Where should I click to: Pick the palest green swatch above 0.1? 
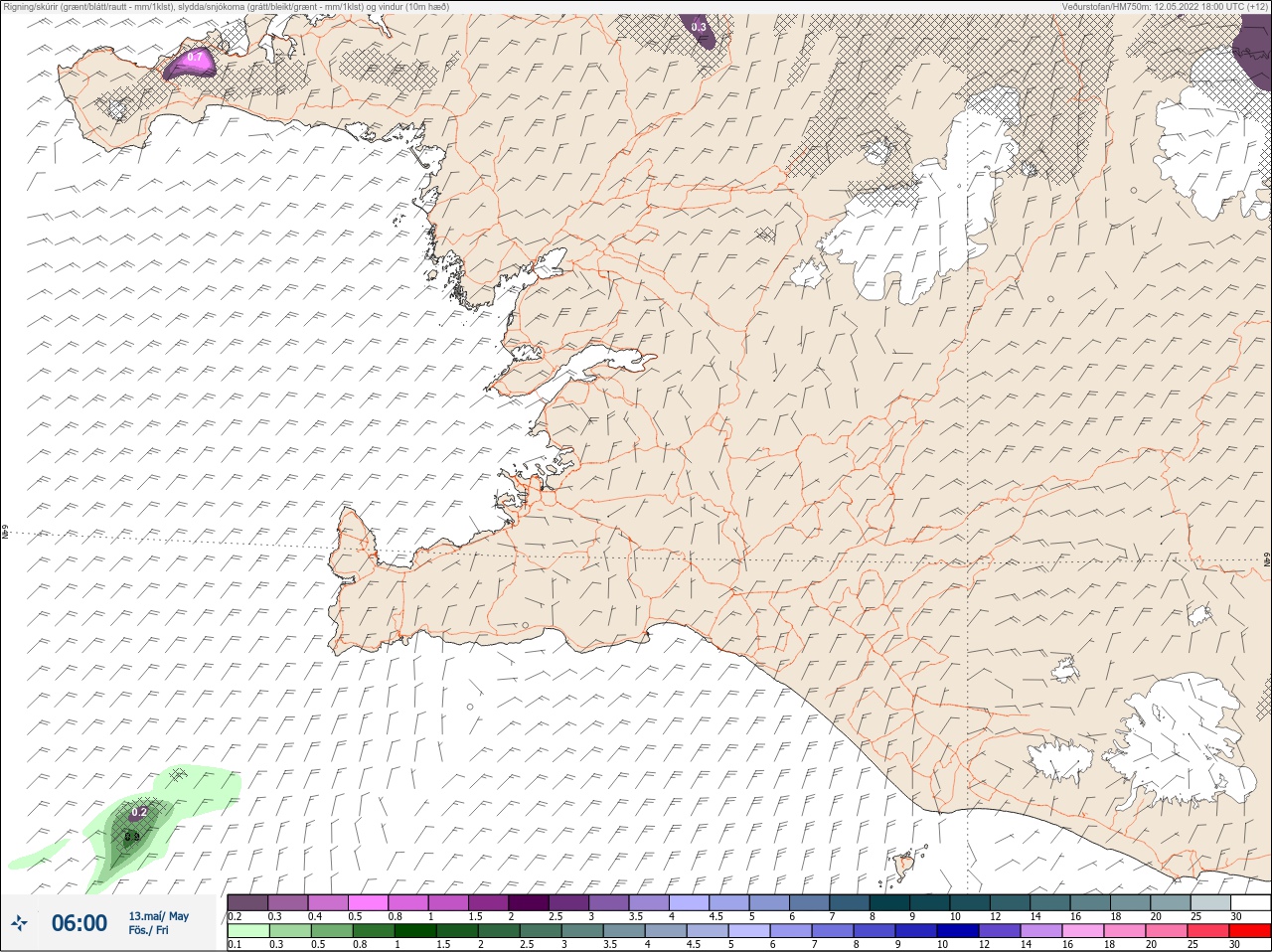coord(247,931)
